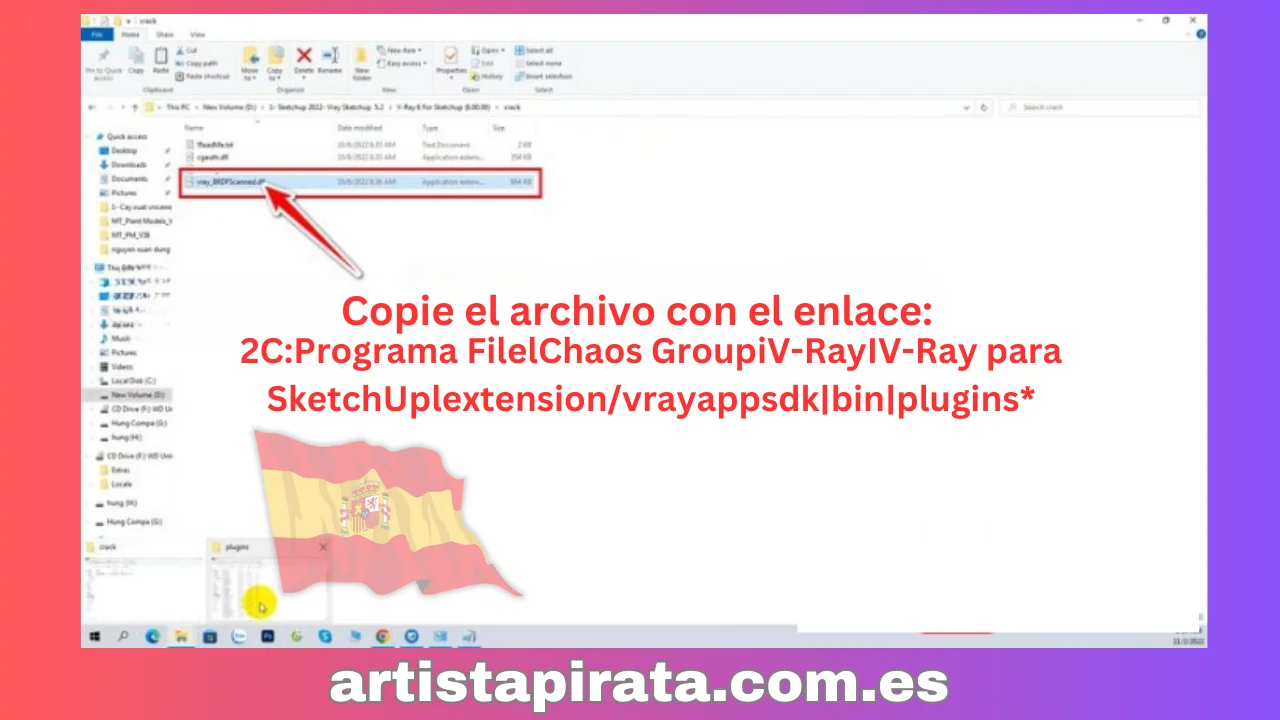1280x720 pixels.
Task: Select the Locale folder in the sidebar
Action: click(x=118, y=484)
